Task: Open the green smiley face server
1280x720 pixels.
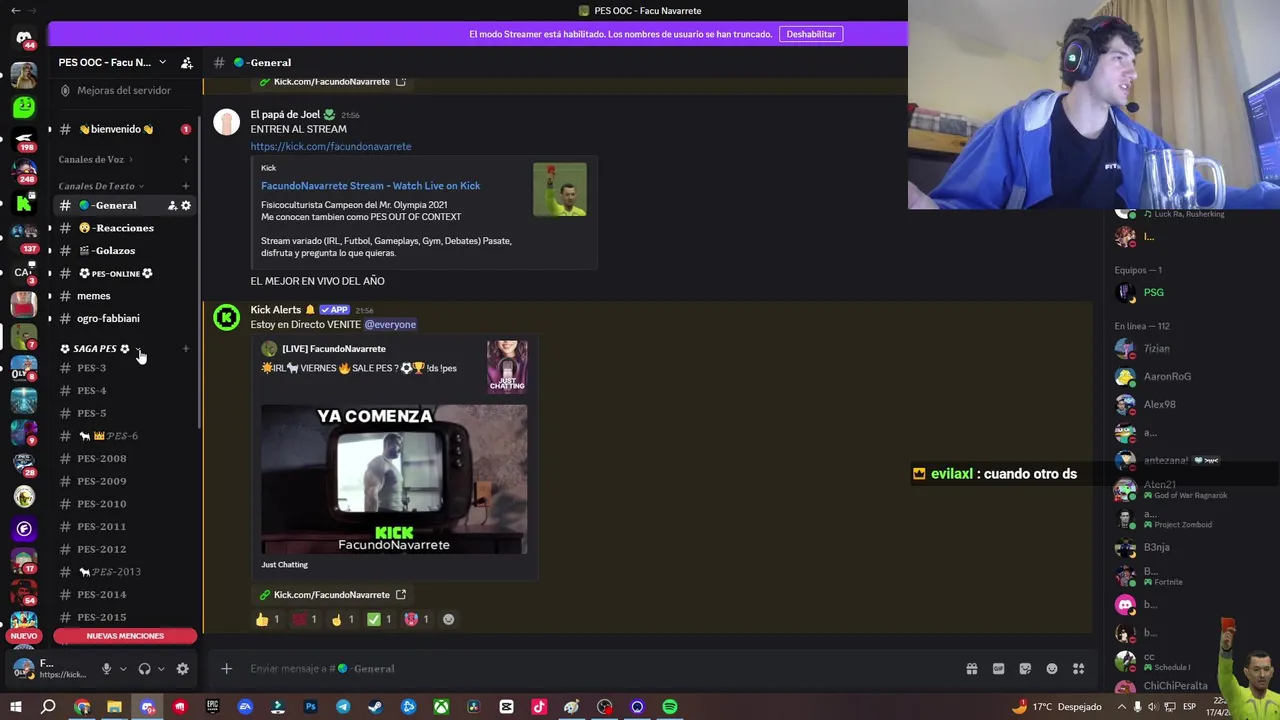Action: (24, 107)
